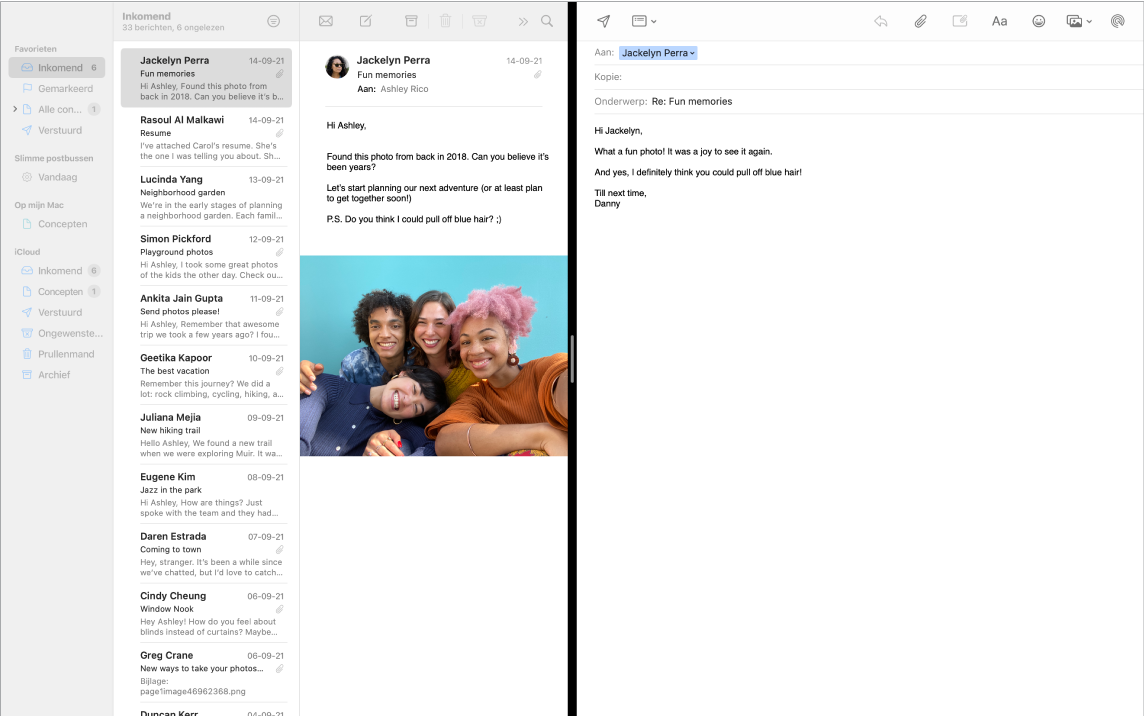The width and height of the screenshot is (1144, 716).
Task: Open the mailbox search
Action: [x=546, y=20]
